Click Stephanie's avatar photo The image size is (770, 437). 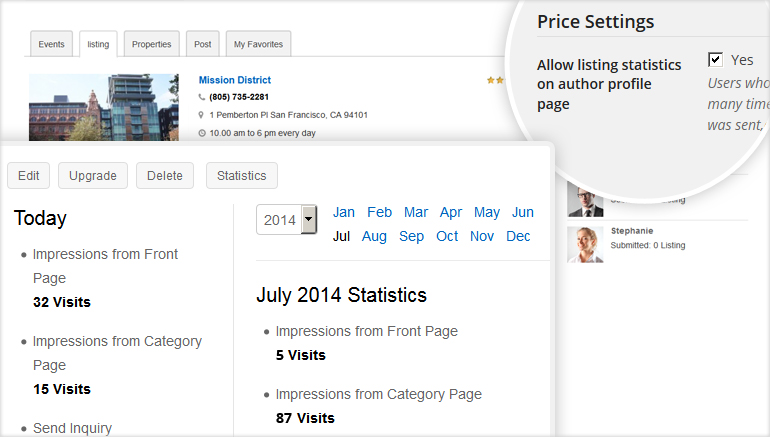click(585, 245)
